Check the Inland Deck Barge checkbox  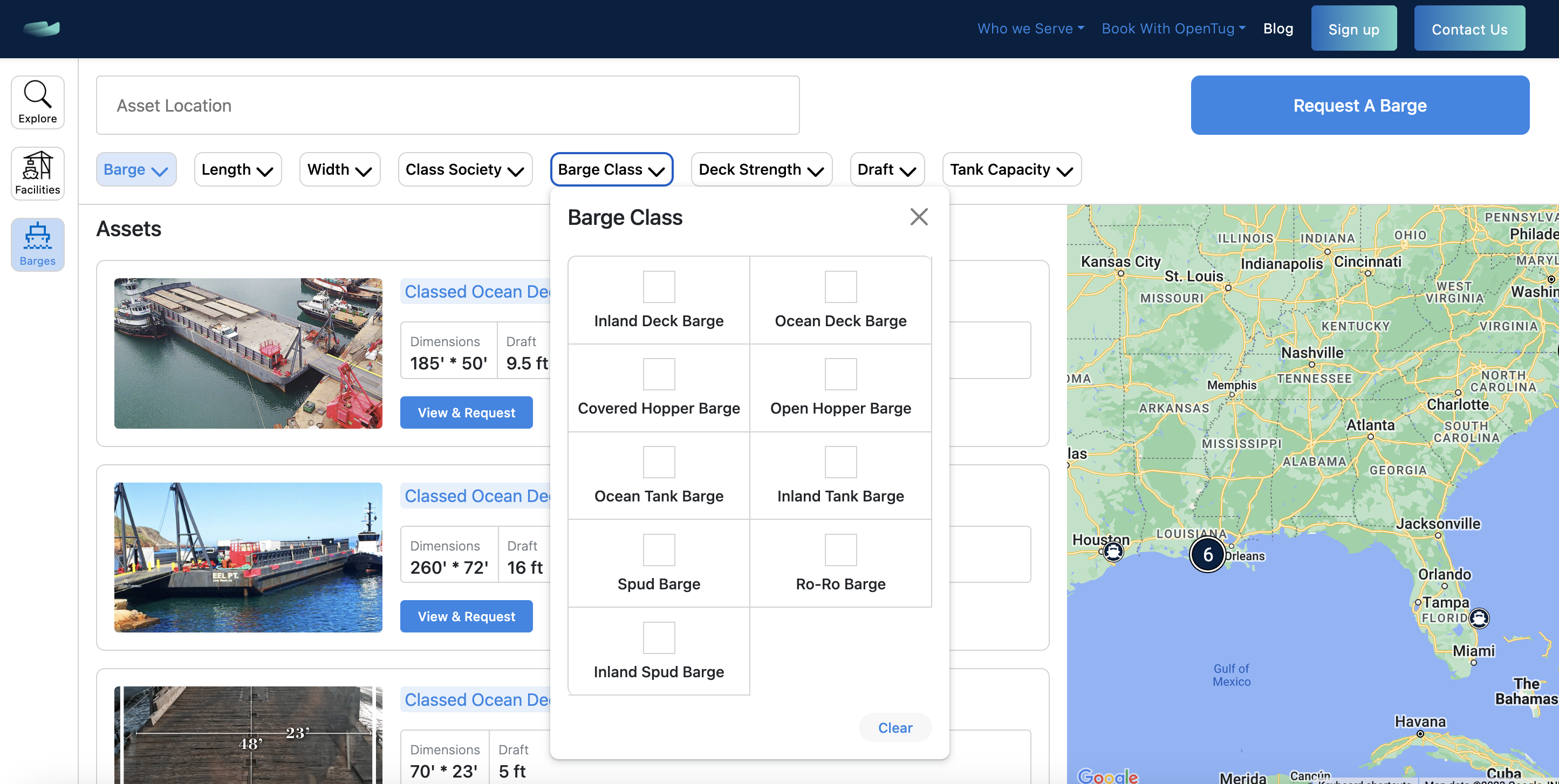659,287
